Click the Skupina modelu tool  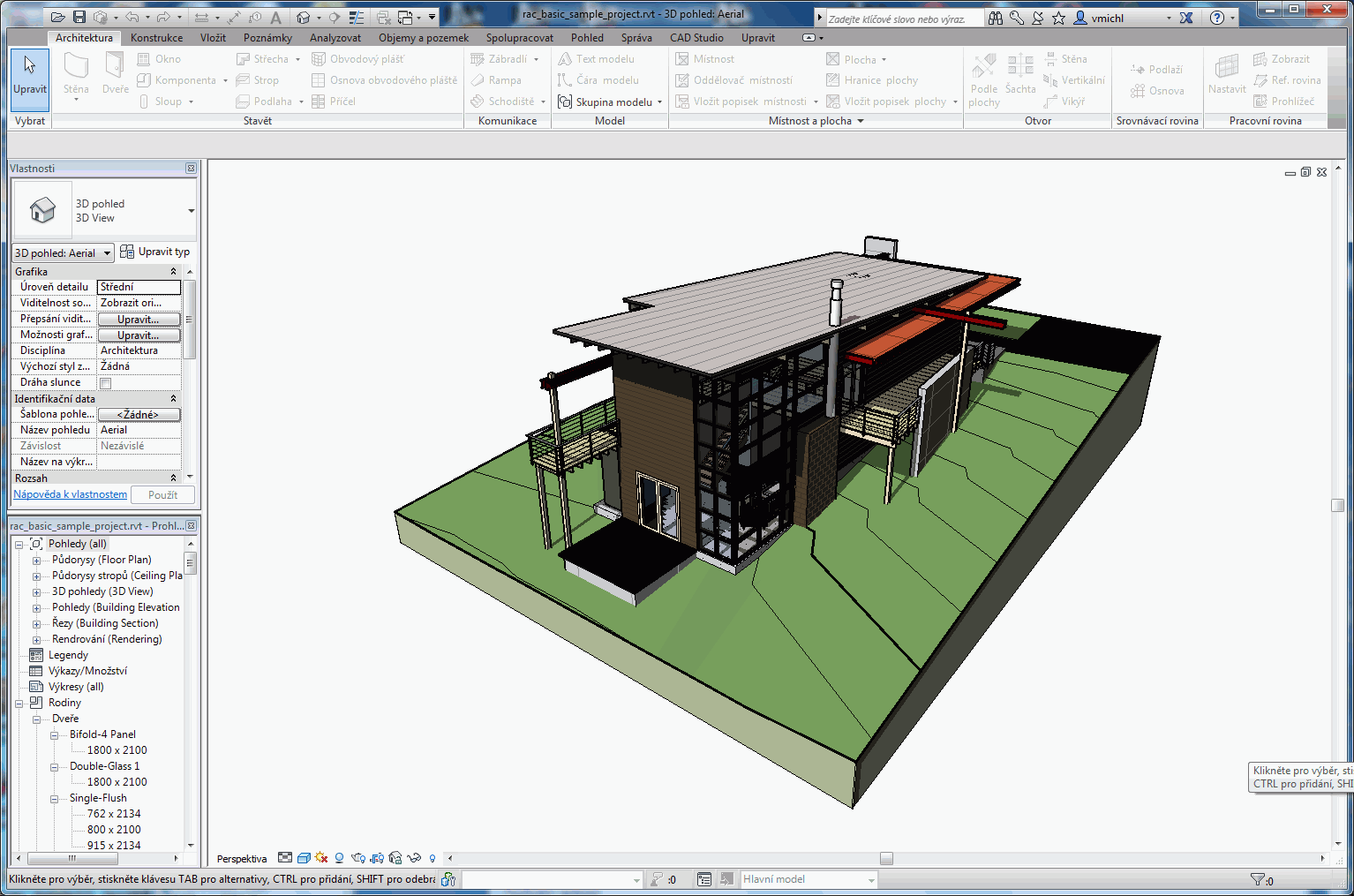[x=609, y=102]
